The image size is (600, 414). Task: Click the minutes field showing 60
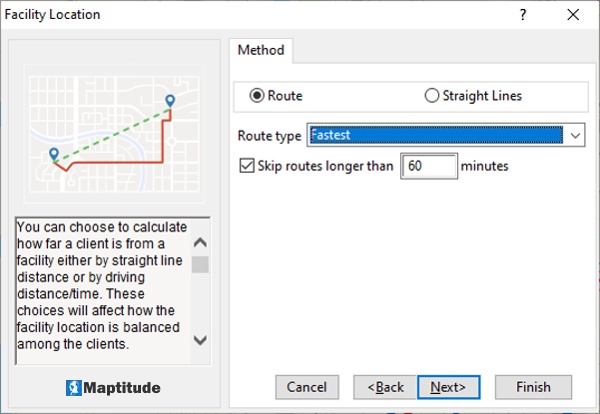click(x=429, y=166)
